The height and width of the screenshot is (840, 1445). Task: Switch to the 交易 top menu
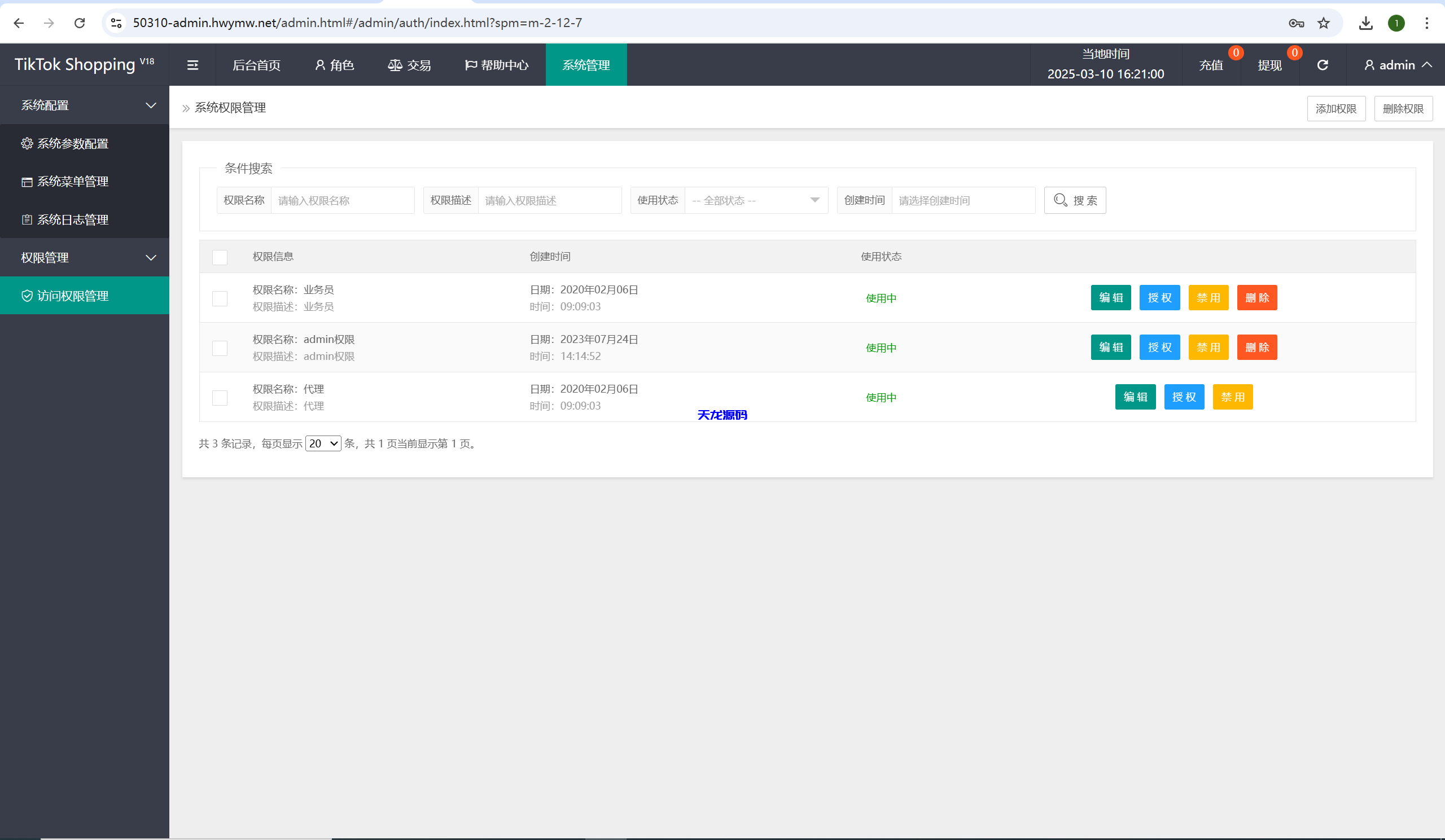point(409,65)
